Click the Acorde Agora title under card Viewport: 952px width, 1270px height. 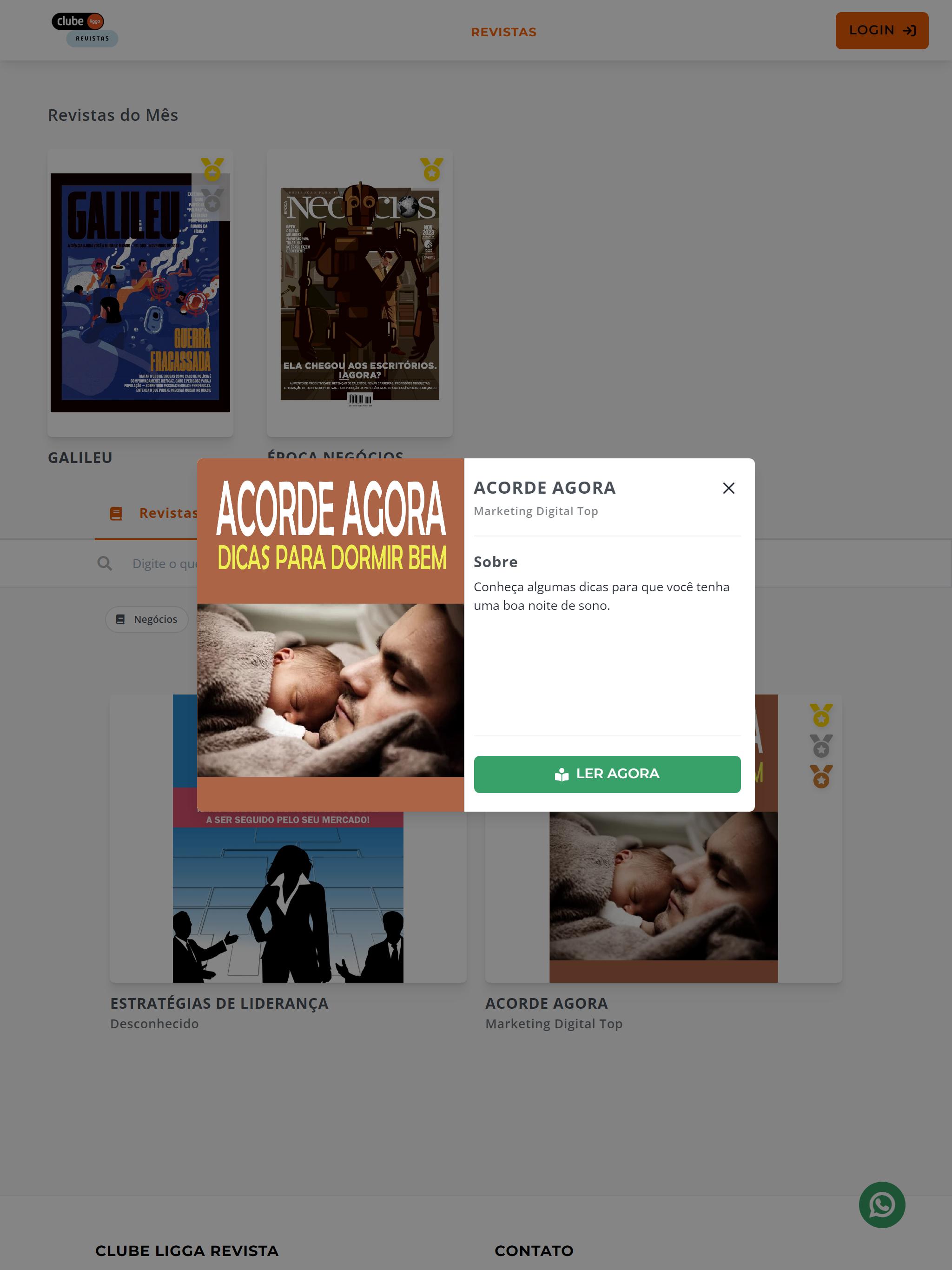pyautogui.click(x=547, y=1003)
